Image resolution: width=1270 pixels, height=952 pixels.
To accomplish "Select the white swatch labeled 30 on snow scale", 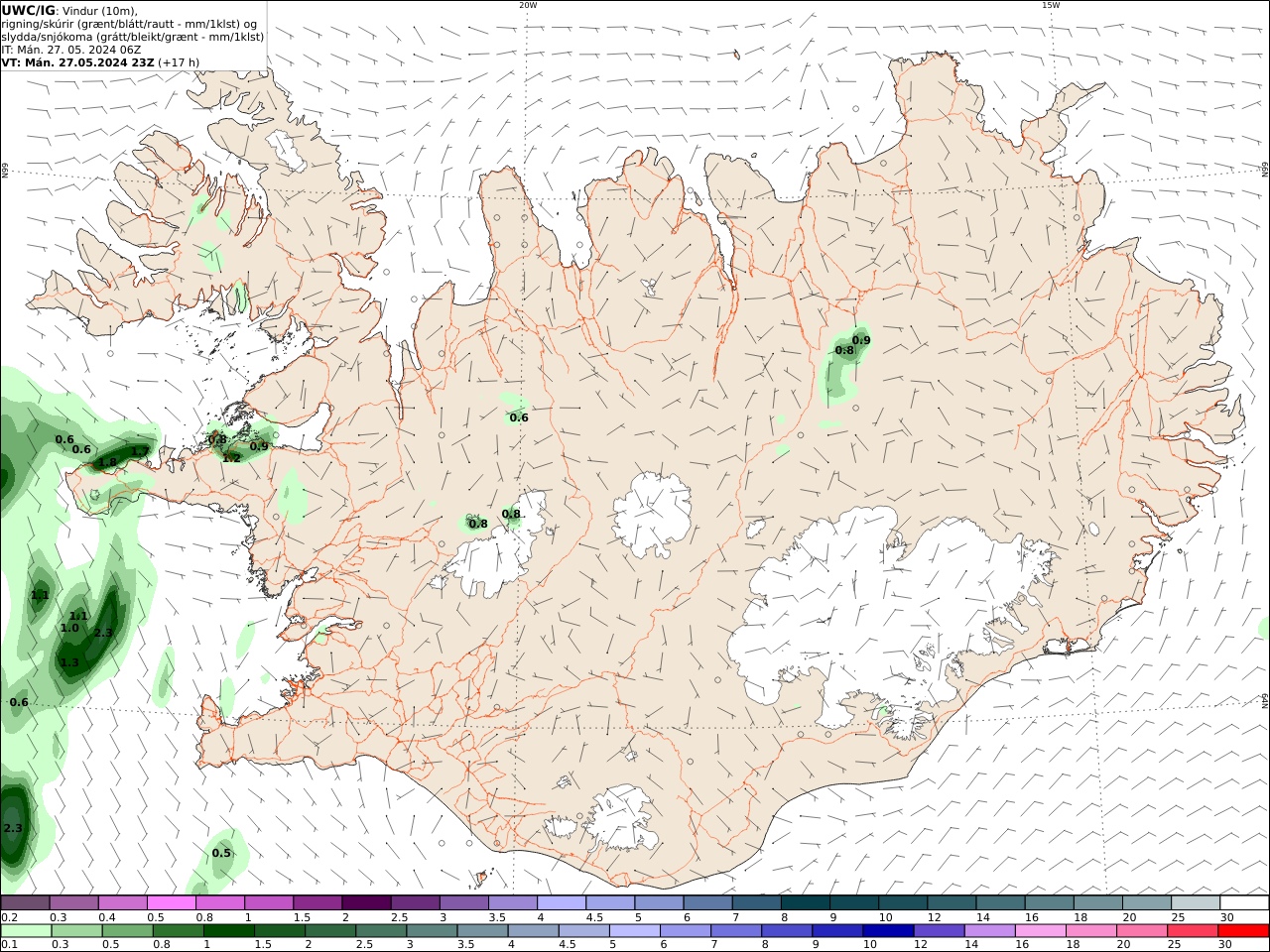I will tap(1243, 903).
